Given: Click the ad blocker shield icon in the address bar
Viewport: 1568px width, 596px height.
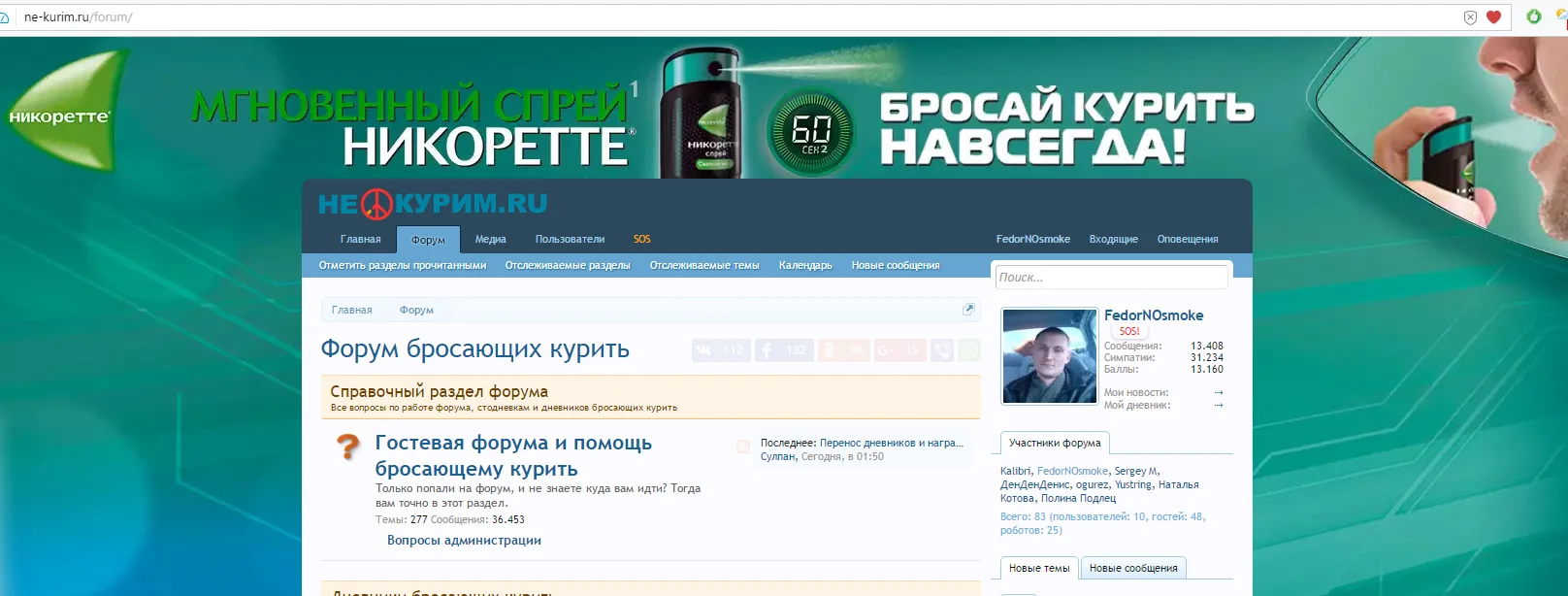Looking at the screenshot, I should 1470,17.
